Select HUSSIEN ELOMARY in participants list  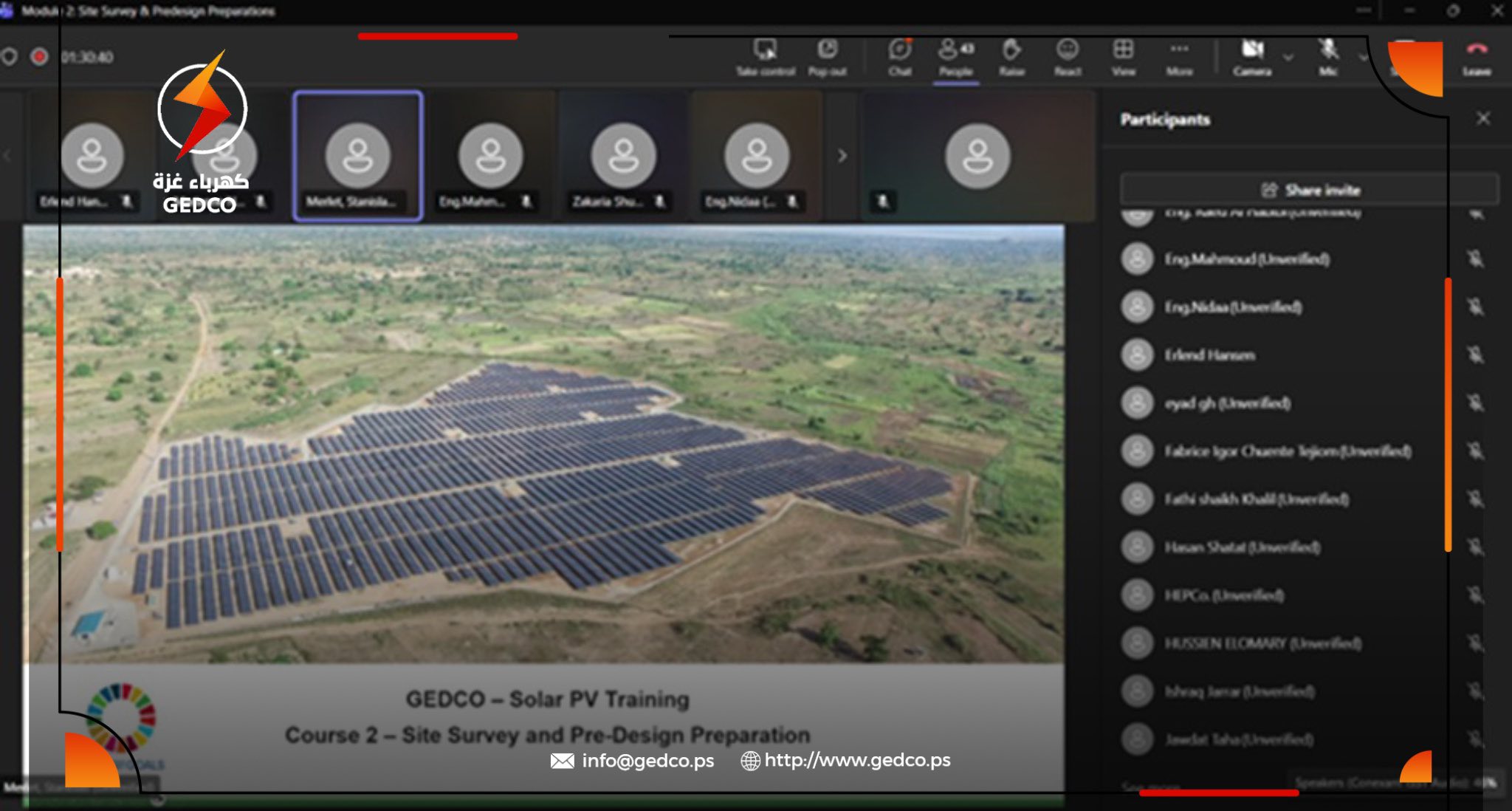tap(1262, 643)
